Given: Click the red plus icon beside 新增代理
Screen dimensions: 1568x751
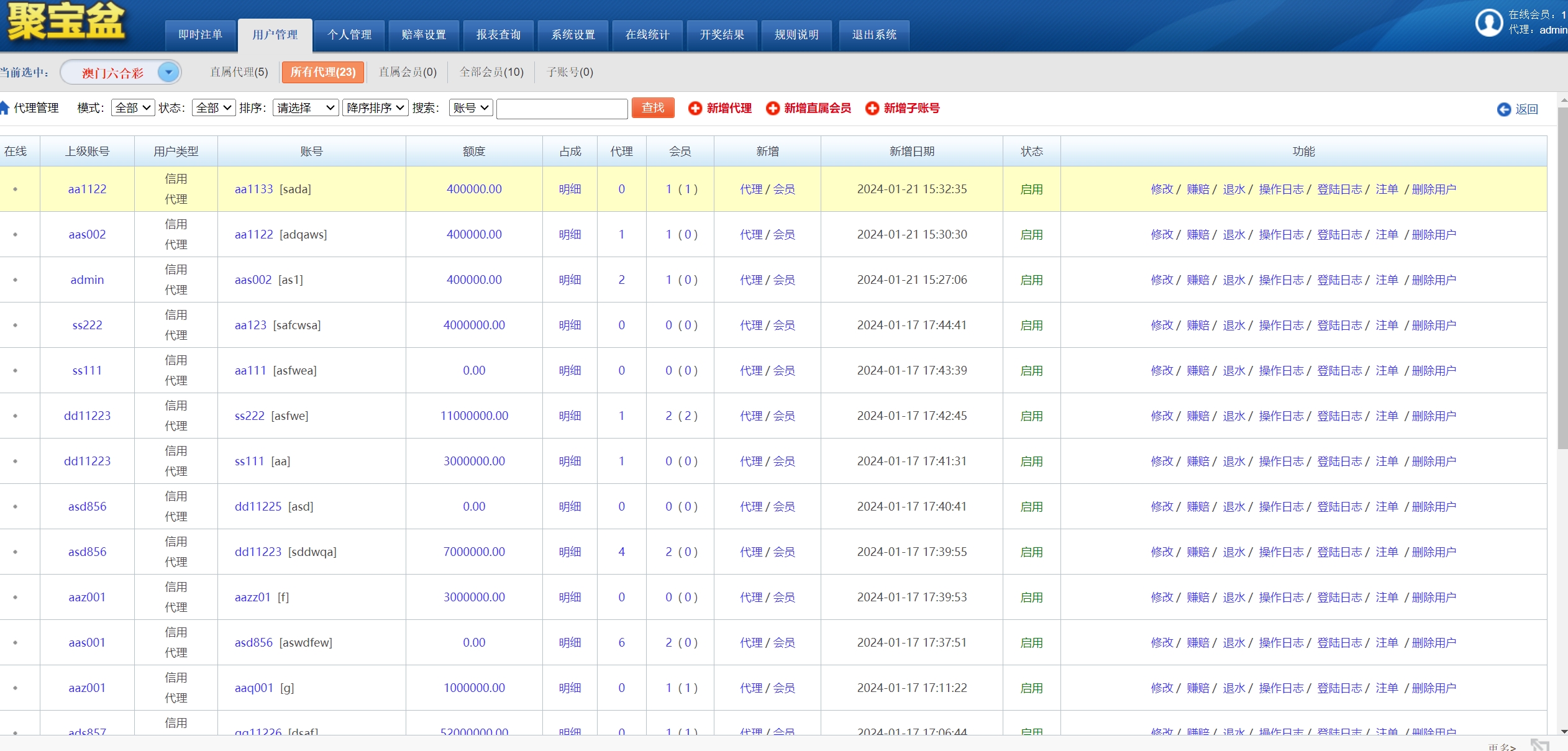Looking at the screenshot, I should (695, 108).
